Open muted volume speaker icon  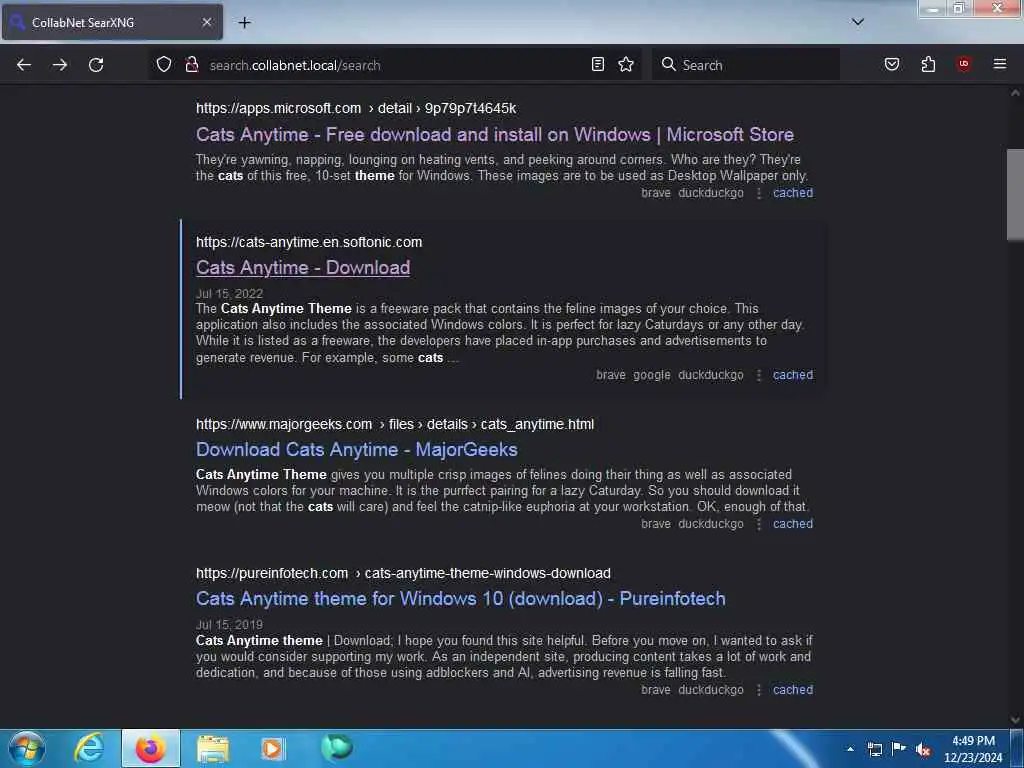[x=923, y=749]
